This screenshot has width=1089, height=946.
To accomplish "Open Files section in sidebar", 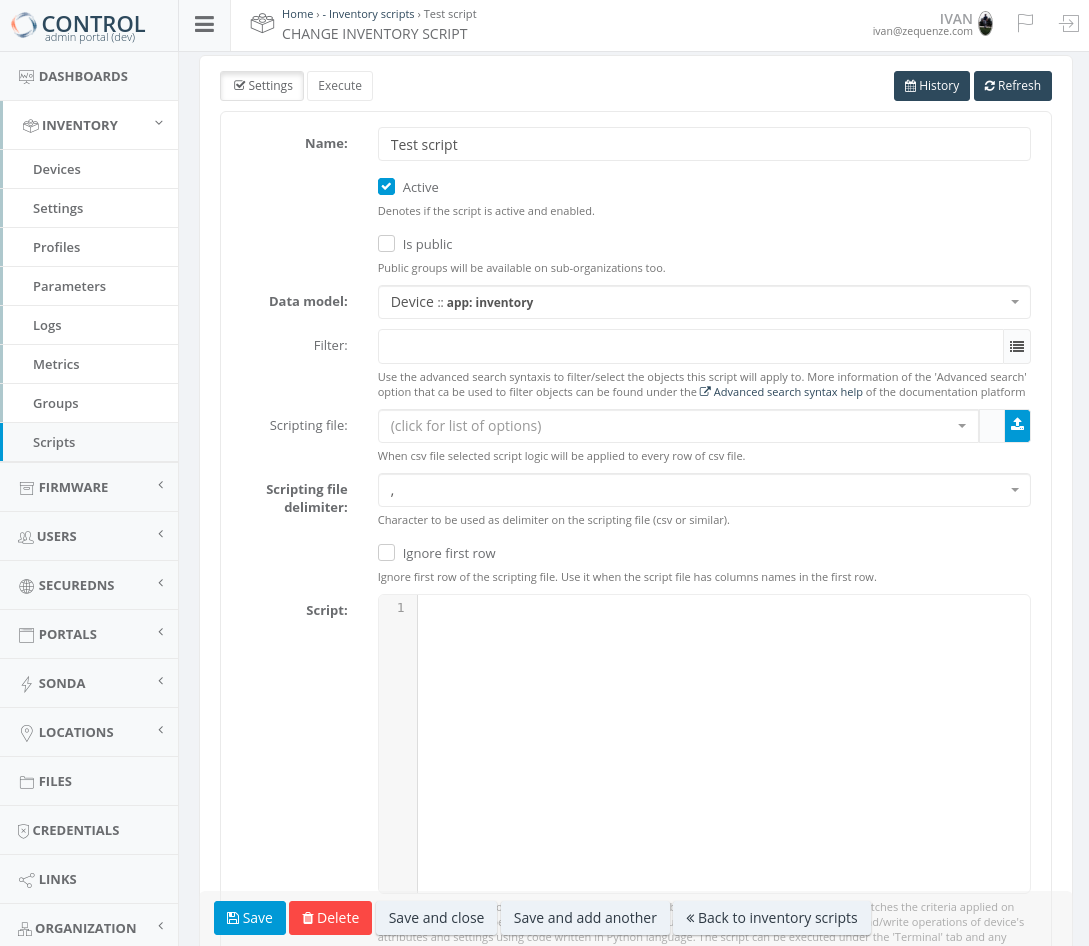I will tap(55, 781).
